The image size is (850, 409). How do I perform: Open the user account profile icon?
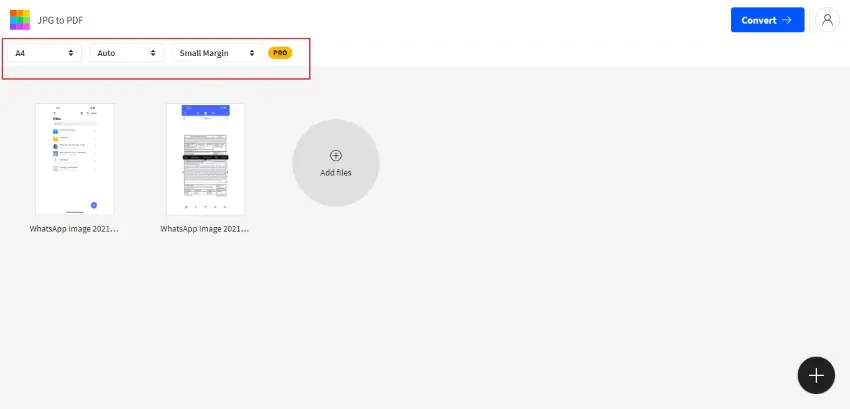(827, 20)
